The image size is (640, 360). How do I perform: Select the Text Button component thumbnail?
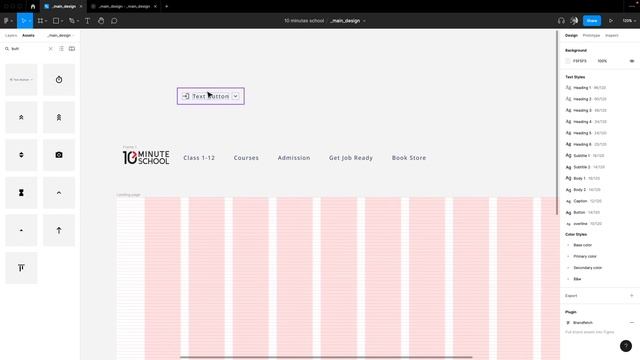[x=21, y=80]
